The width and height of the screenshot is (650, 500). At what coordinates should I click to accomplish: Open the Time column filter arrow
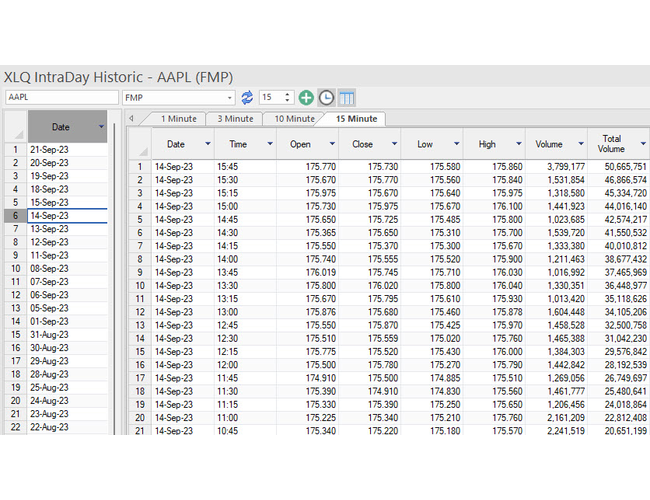coord(270,143)
